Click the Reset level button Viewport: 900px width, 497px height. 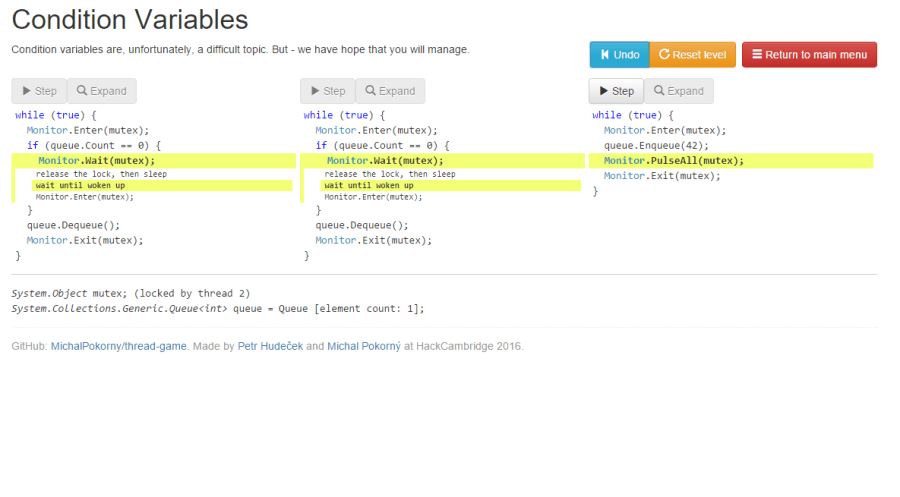point(692,55)
